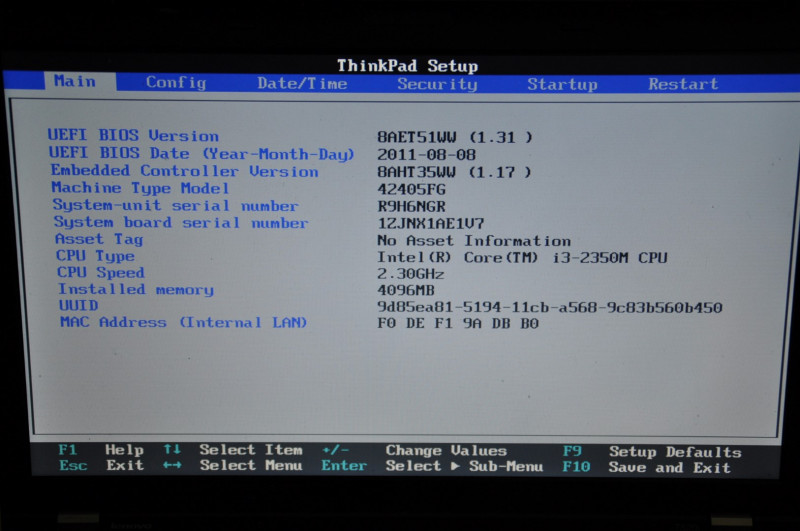
Task: Click machine type value 42405FG
Action: [x=411, y=189]
